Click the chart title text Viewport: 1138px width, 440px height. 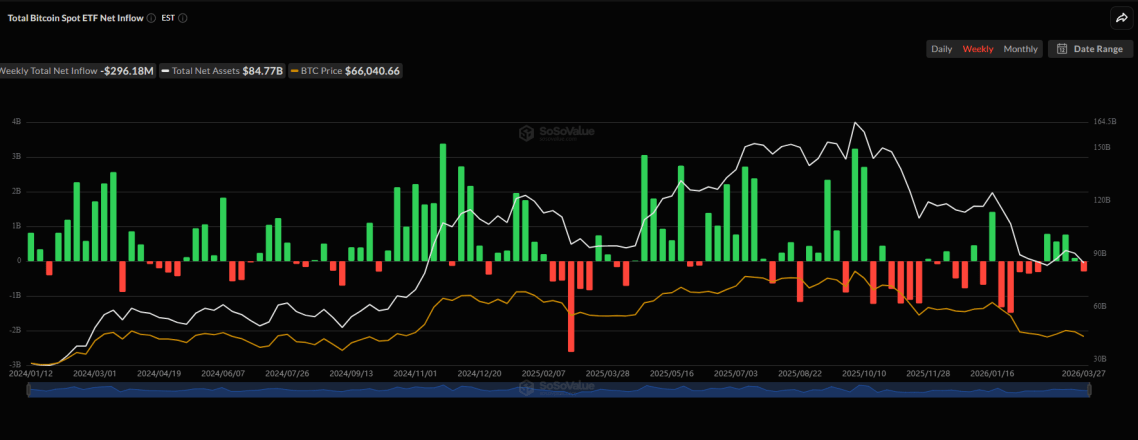tap(75, 18)
